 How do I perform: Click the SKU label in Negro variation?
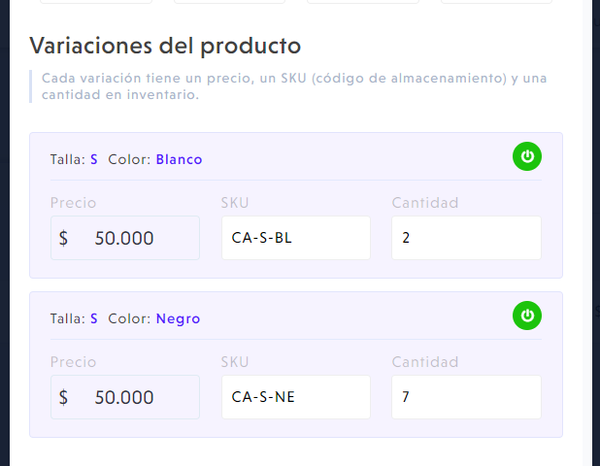pos(235,362)
